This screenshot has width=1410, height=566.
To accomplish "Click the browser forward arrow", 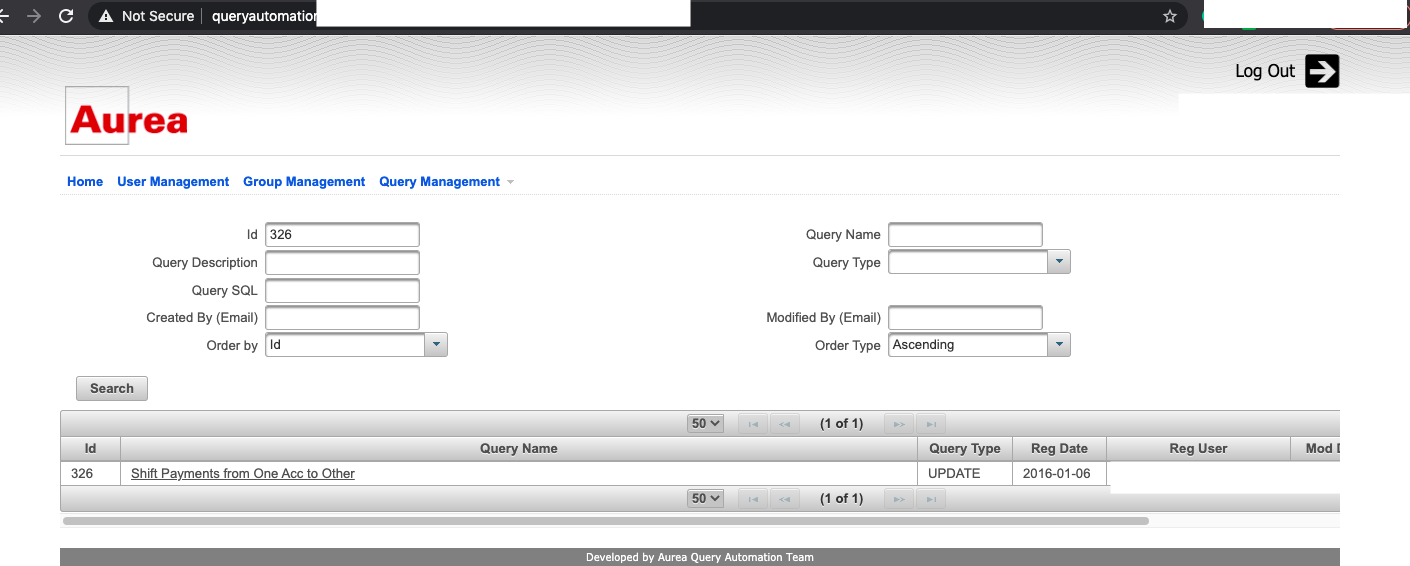I will tap(34, 16).
